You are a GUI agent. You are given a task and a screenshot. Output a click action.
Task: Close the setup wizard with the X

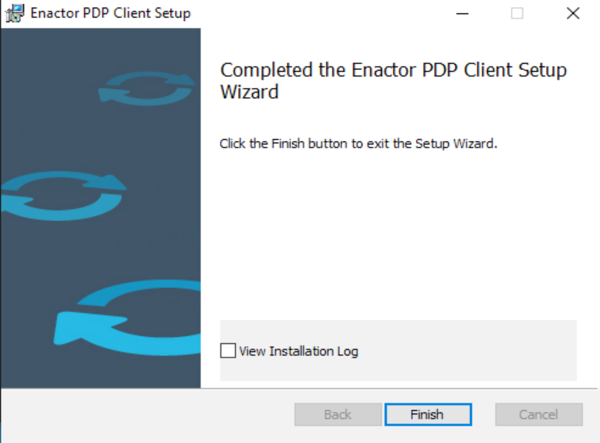pyautogui.click(x=572, y=14)
